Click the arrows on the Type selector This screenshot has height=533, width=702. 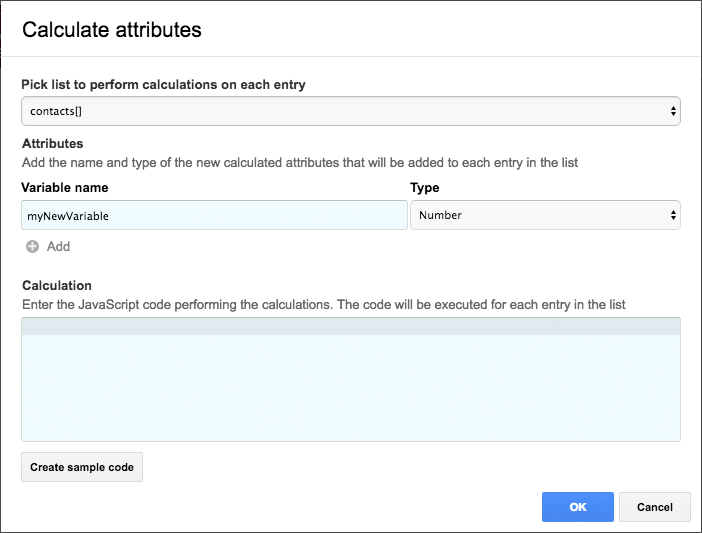click(x=673, y=215)
